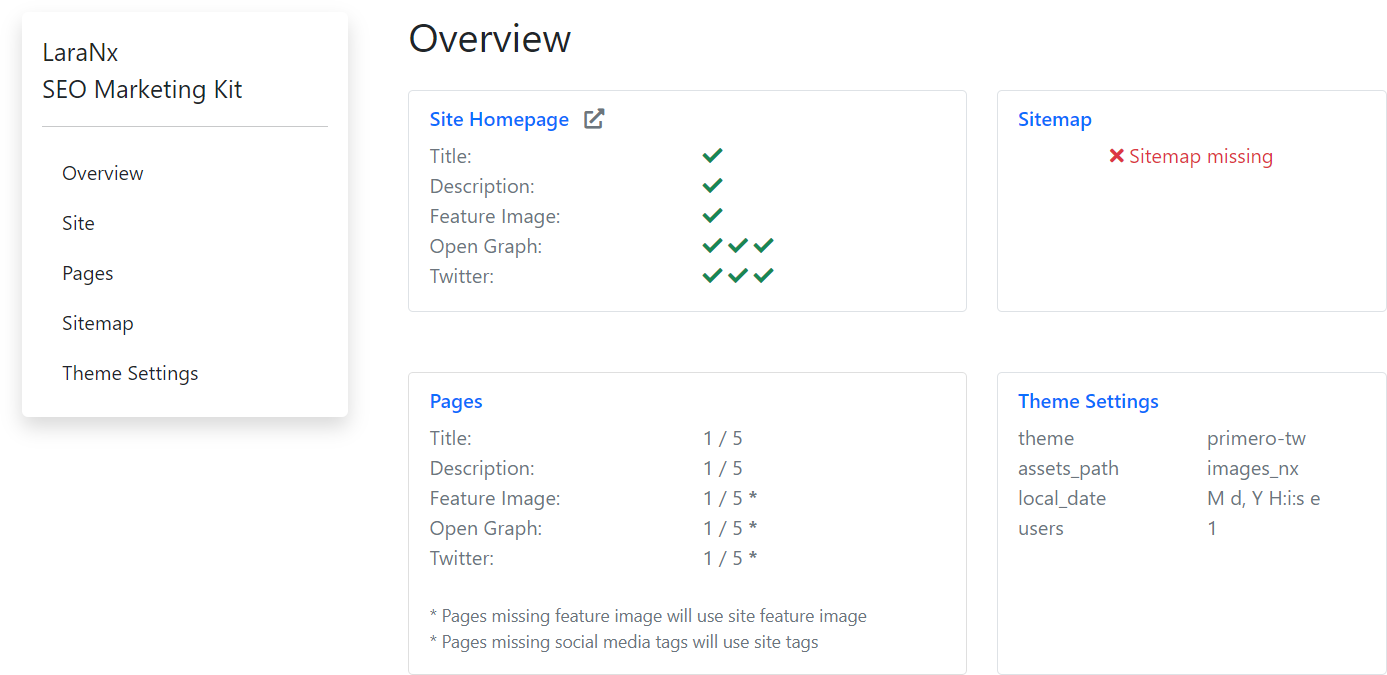Screen dimensions: 1387x675
Task: Open the Pages card heading link
Action: 456,401
